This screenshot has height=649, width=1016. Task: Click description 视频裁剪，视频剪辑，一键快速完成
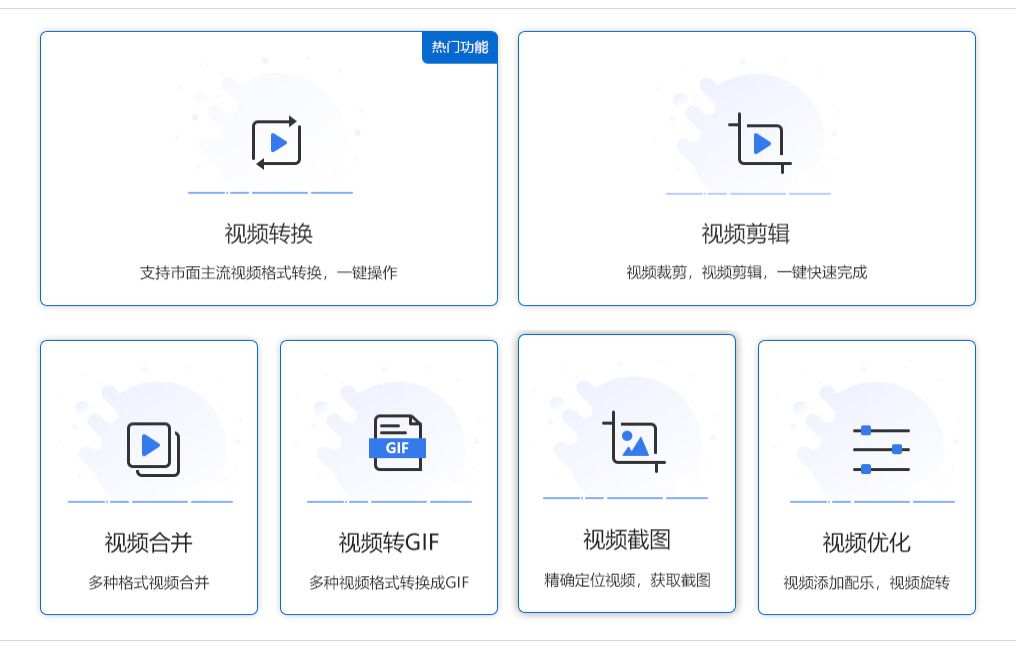tap(746, 273)
